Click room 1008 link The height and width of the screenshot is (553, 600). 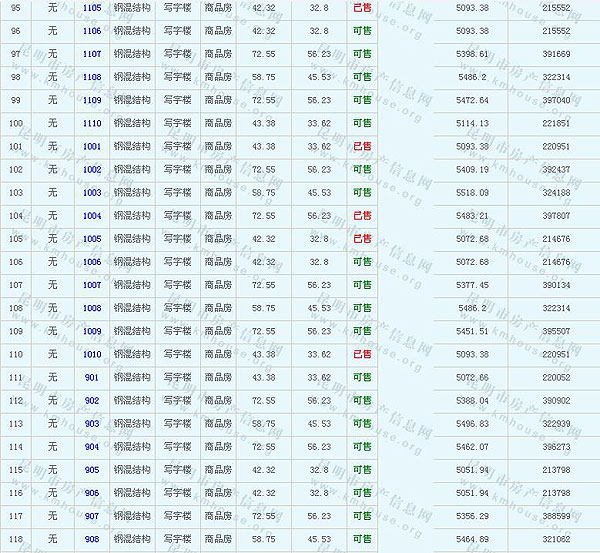pyautogui.click(x=92, y=308)
